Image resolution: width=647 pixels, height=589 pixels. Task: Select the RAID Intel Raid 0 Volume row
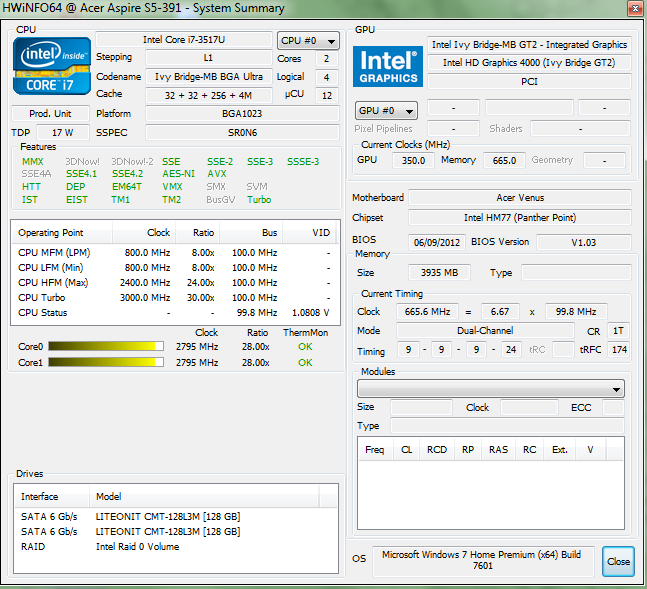[176, 546]
